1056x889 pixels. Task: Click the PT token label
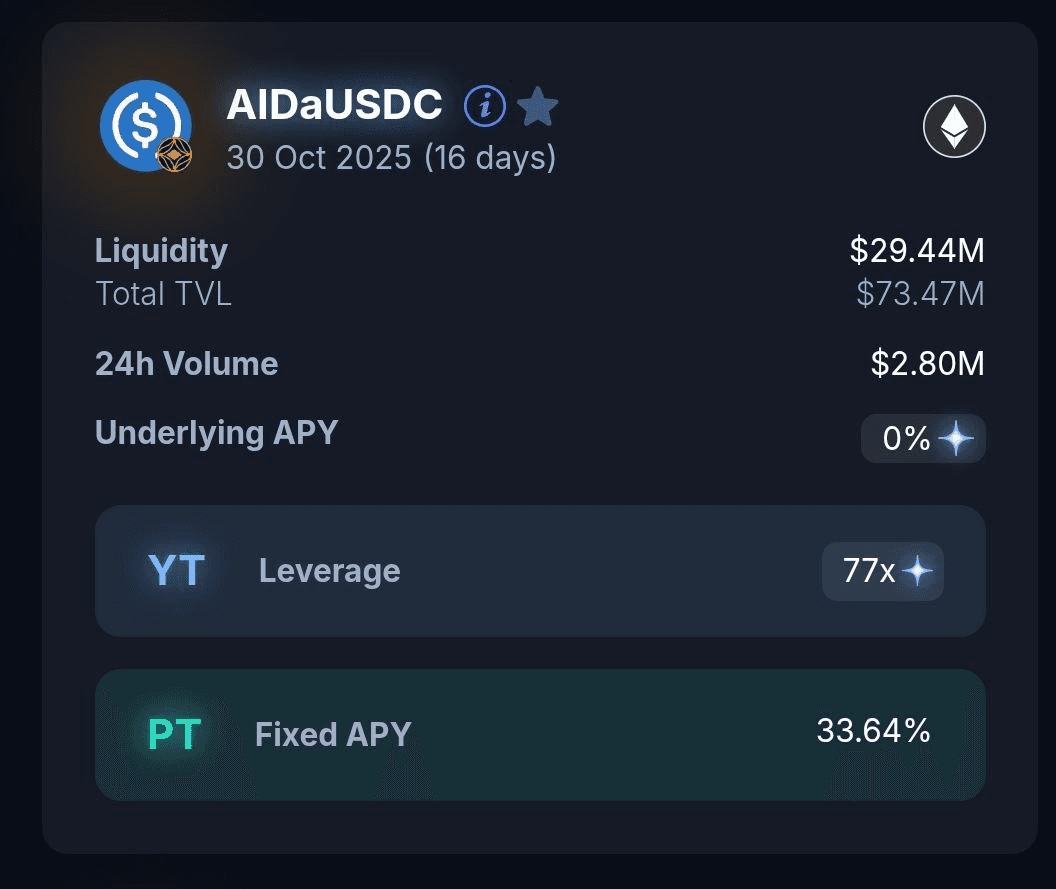(174, 735)
